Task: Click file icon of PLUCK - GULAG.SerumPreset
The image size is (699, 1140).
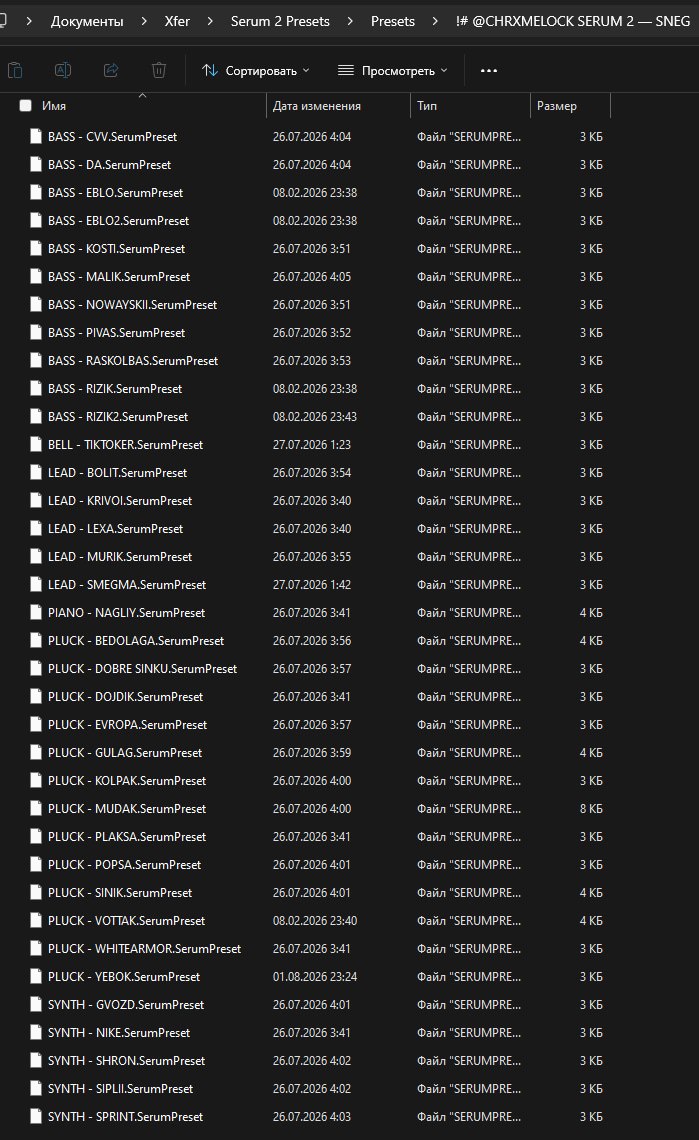Action: coord(35,752)
